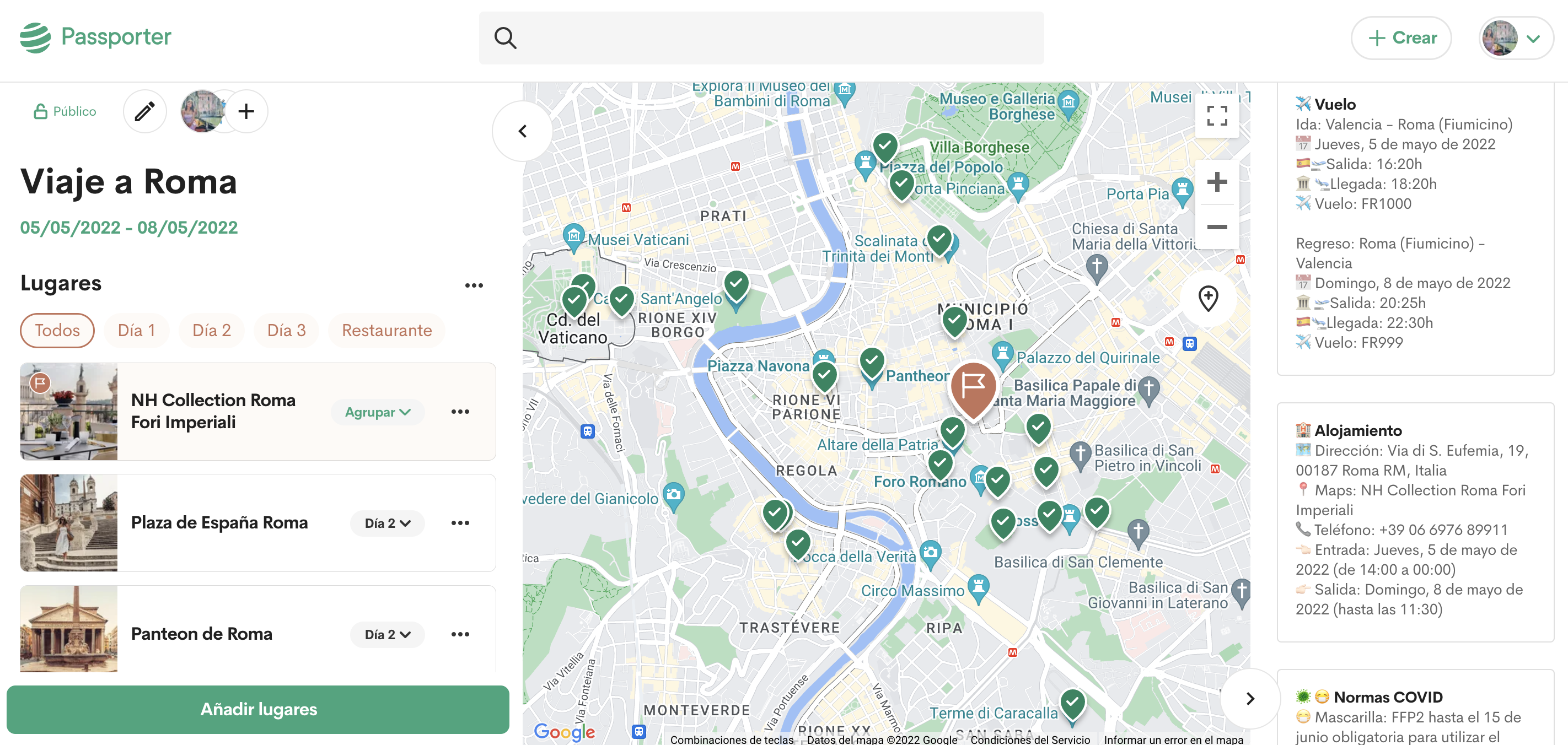Click the hotel flag marker on map
This screenshot has height=745, width=1568.
click(973, 389)
